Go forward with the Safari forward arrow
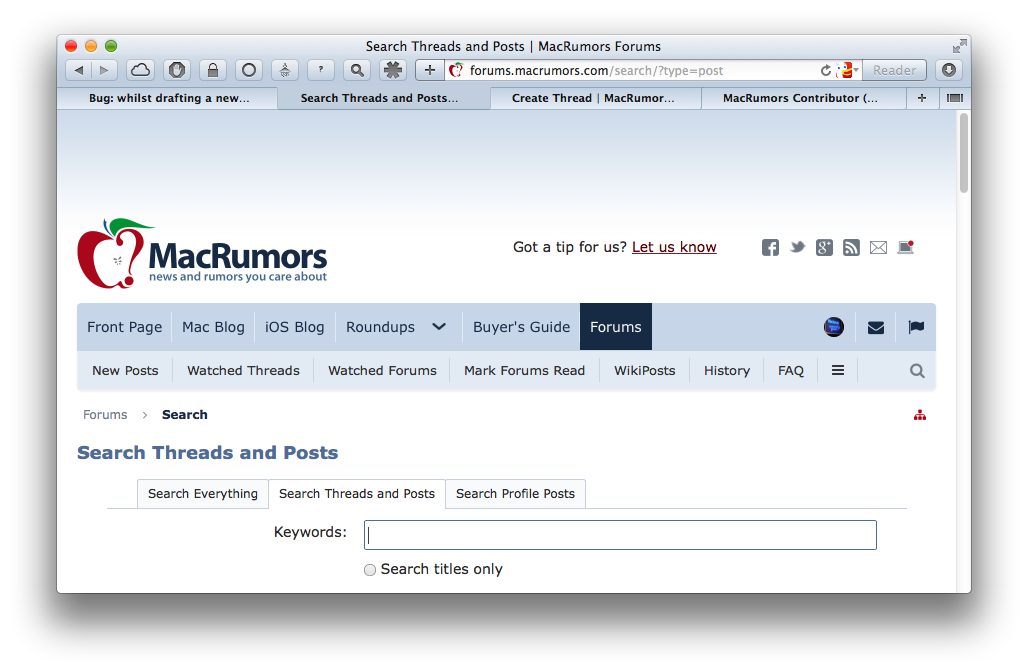 (x=104, y=70)
